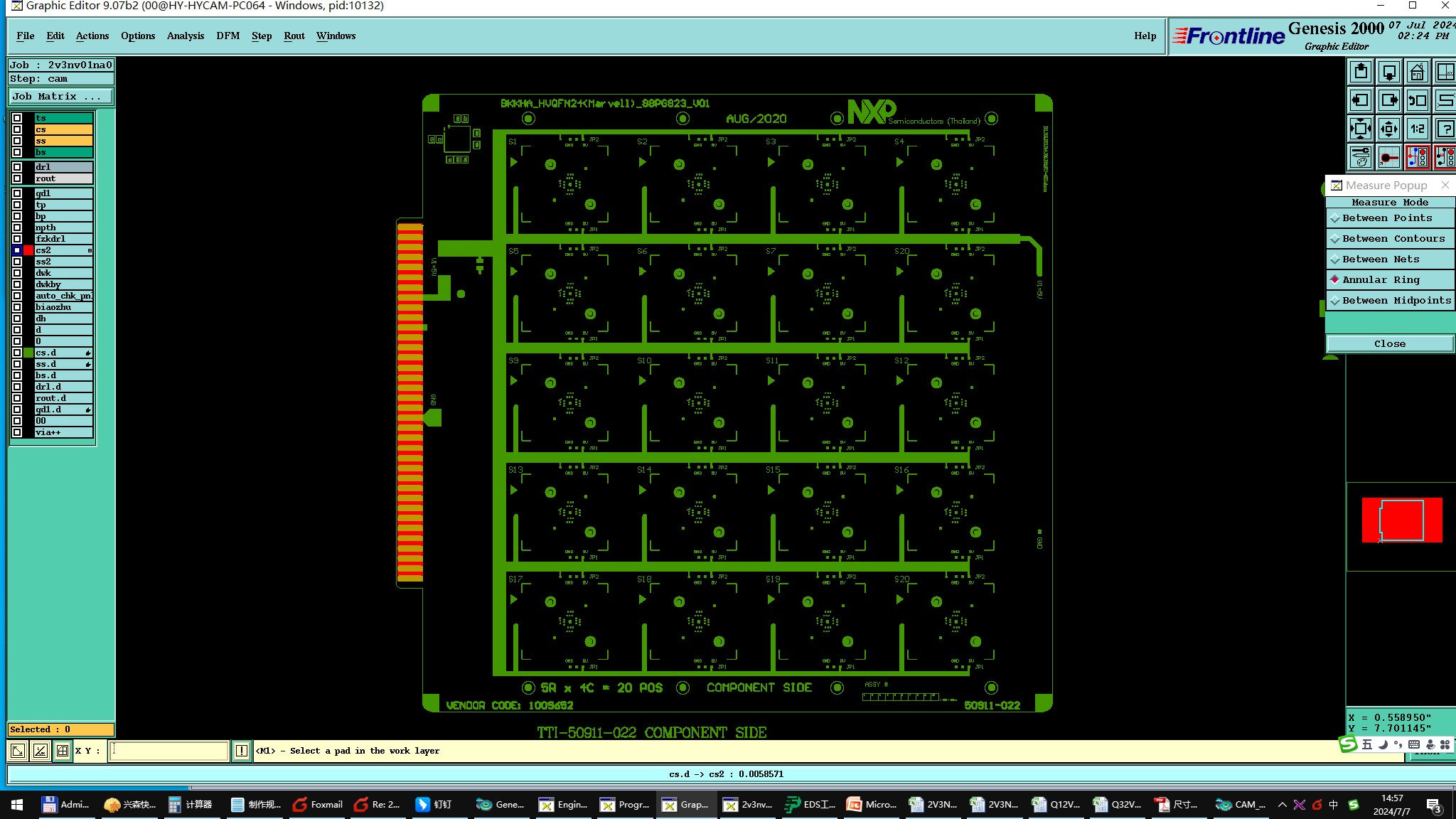Select Between Contours measure mode
Viewport: 1456px width, 819px height.
click(1390, 239)
